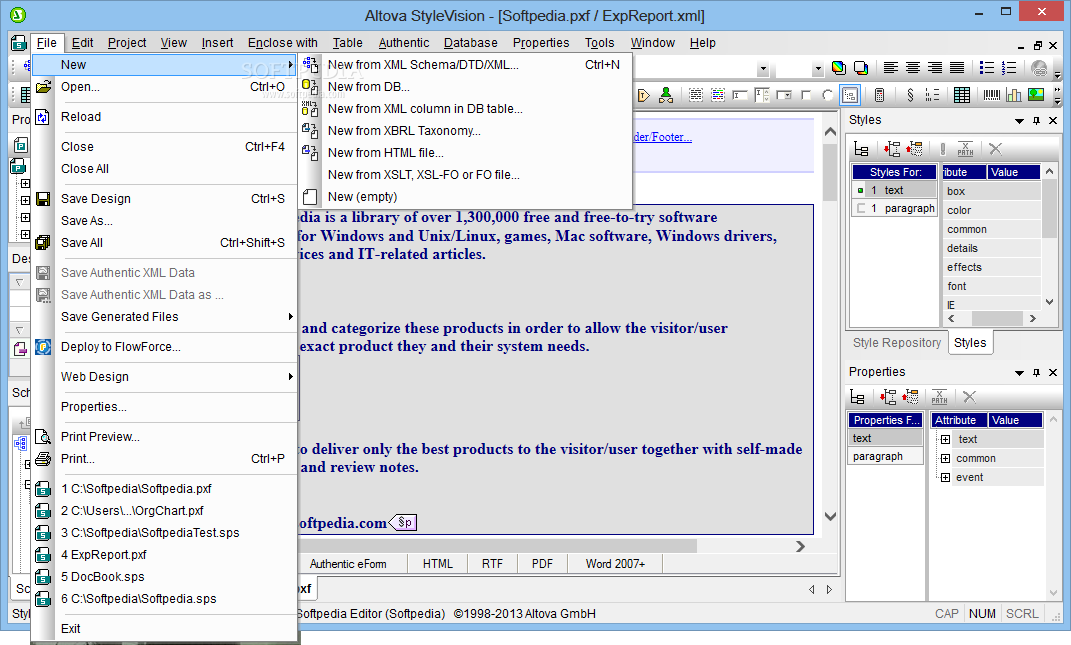Switch to the Word 2007+ tab
The image size is (1071, 645).
(615, 564)
